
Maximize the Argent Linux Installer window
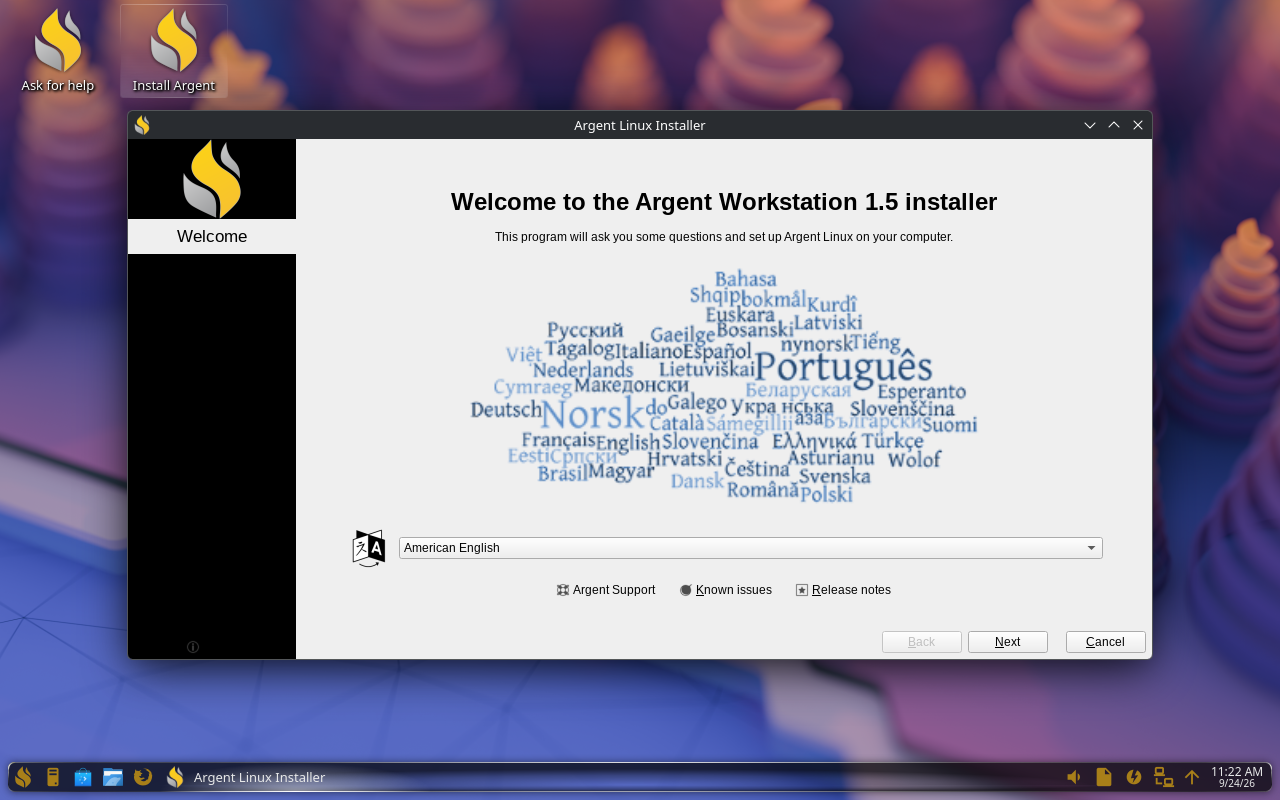(x=1114, y=125)
